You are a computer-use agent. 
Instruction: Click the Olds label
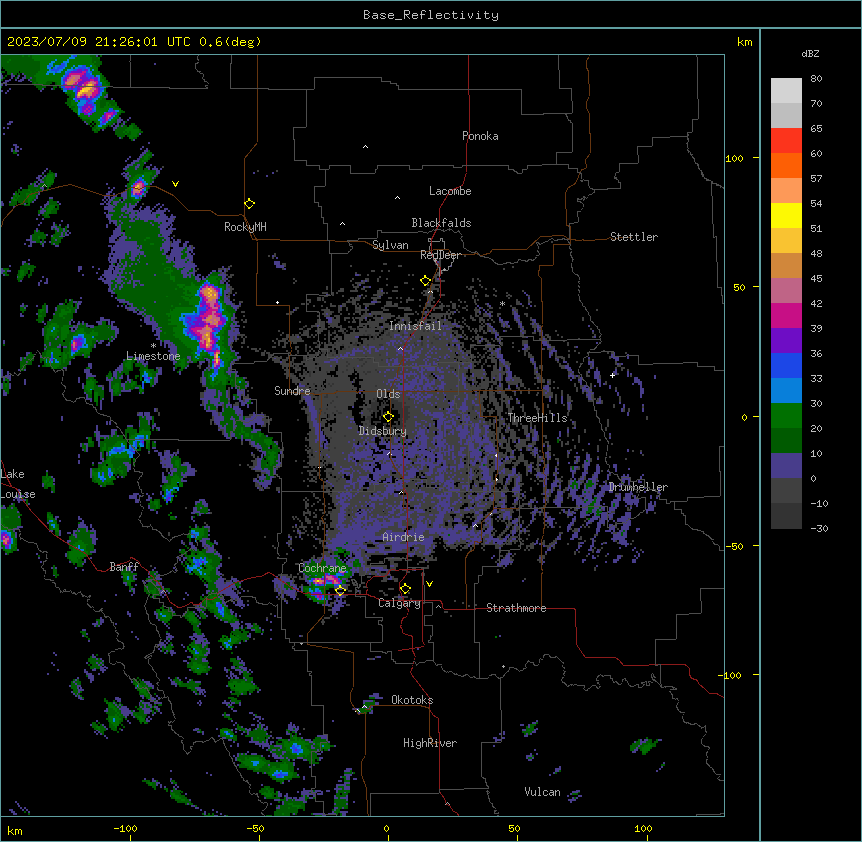[x=388, y=394]
